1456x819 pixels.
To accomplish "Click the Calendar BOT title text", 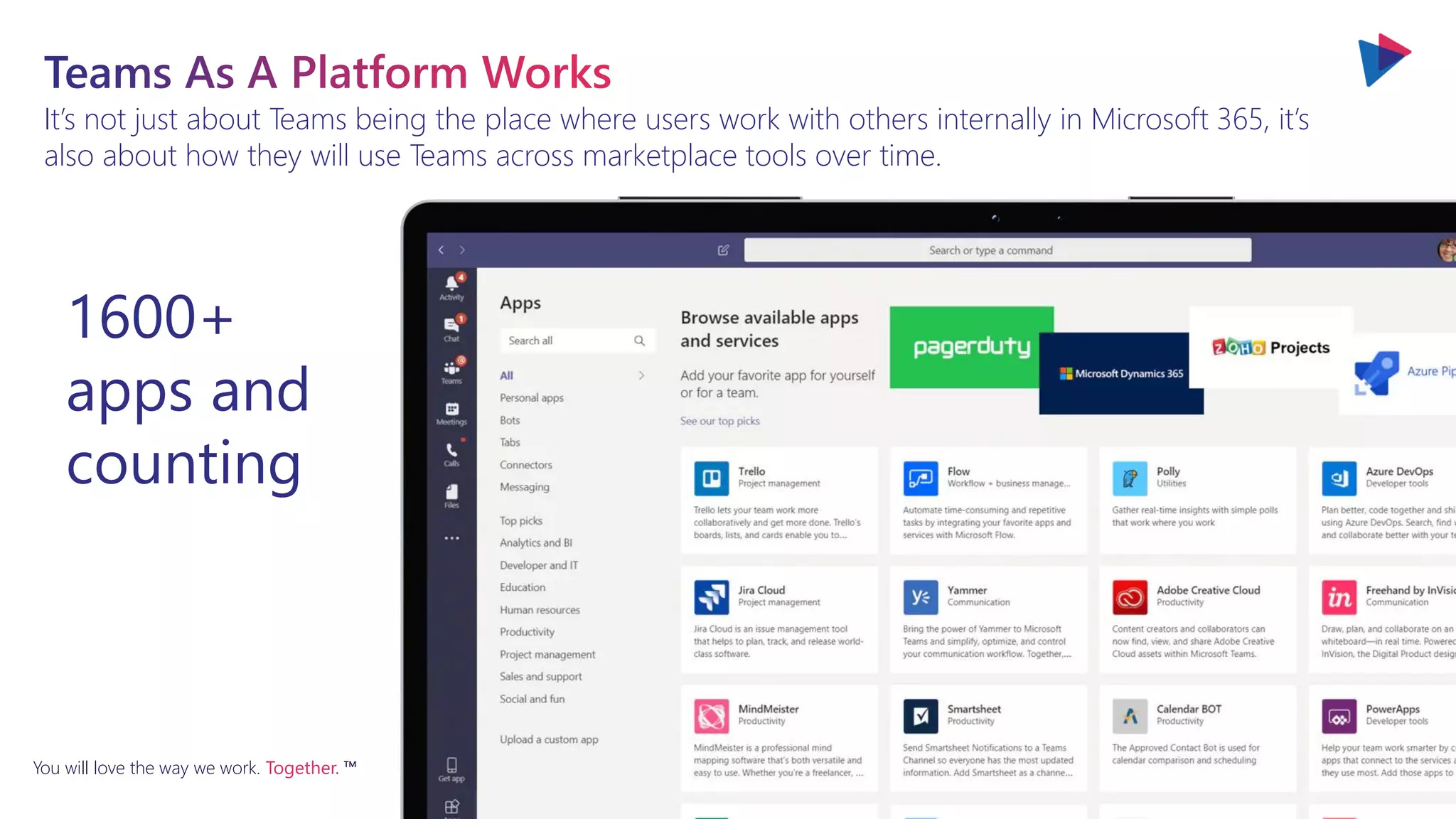I will pyautogui.click(x=1189, y=709).
